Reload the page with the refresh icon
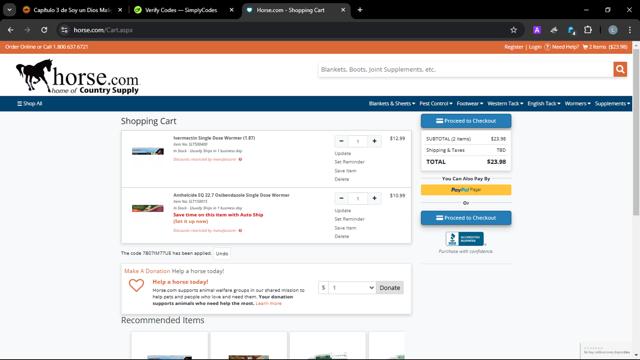Viewport: 640px width, 360px height. click(x=44, y=30)
